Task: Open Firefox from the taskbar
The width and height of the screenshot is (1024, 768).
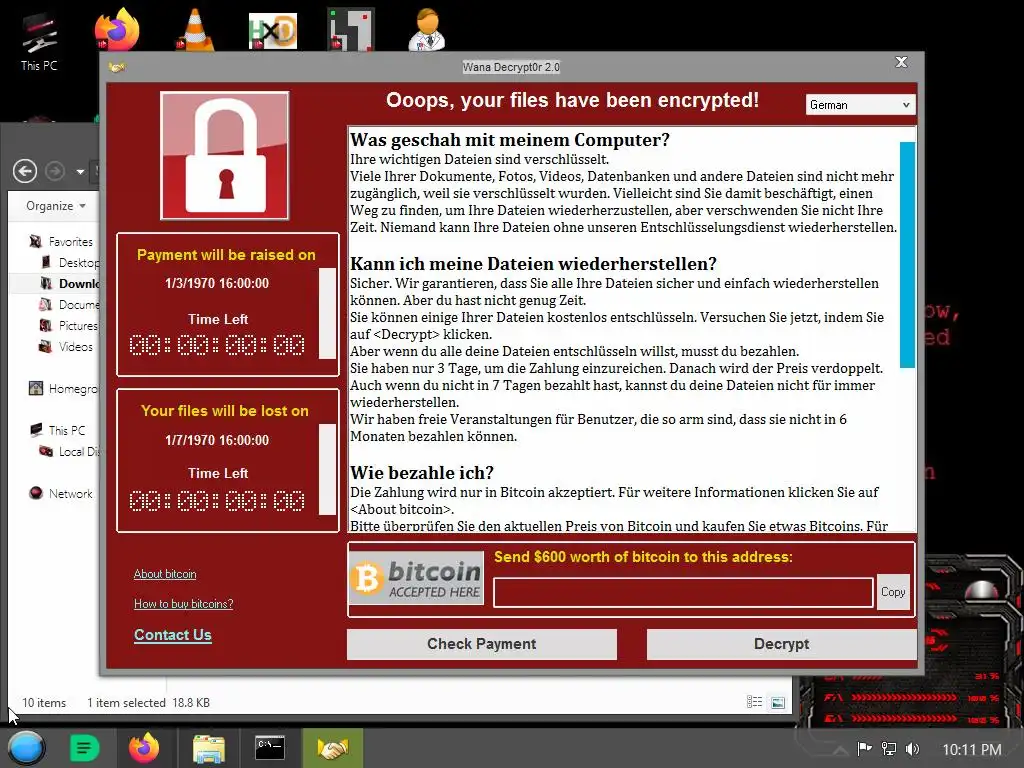Action: 144,748
